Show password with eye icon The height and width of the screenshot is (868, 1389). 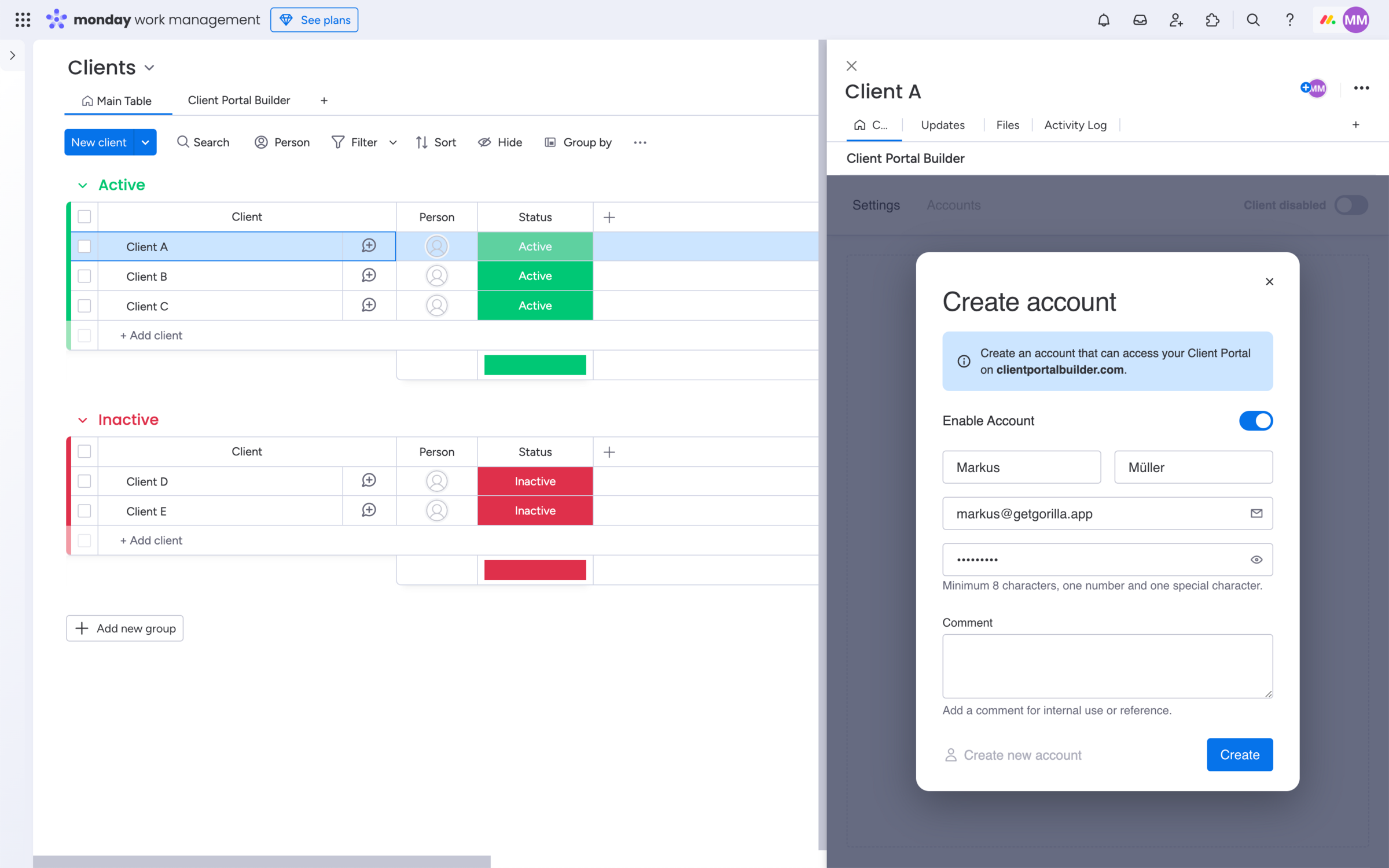pyautogui.click(x=1256, y=560)
